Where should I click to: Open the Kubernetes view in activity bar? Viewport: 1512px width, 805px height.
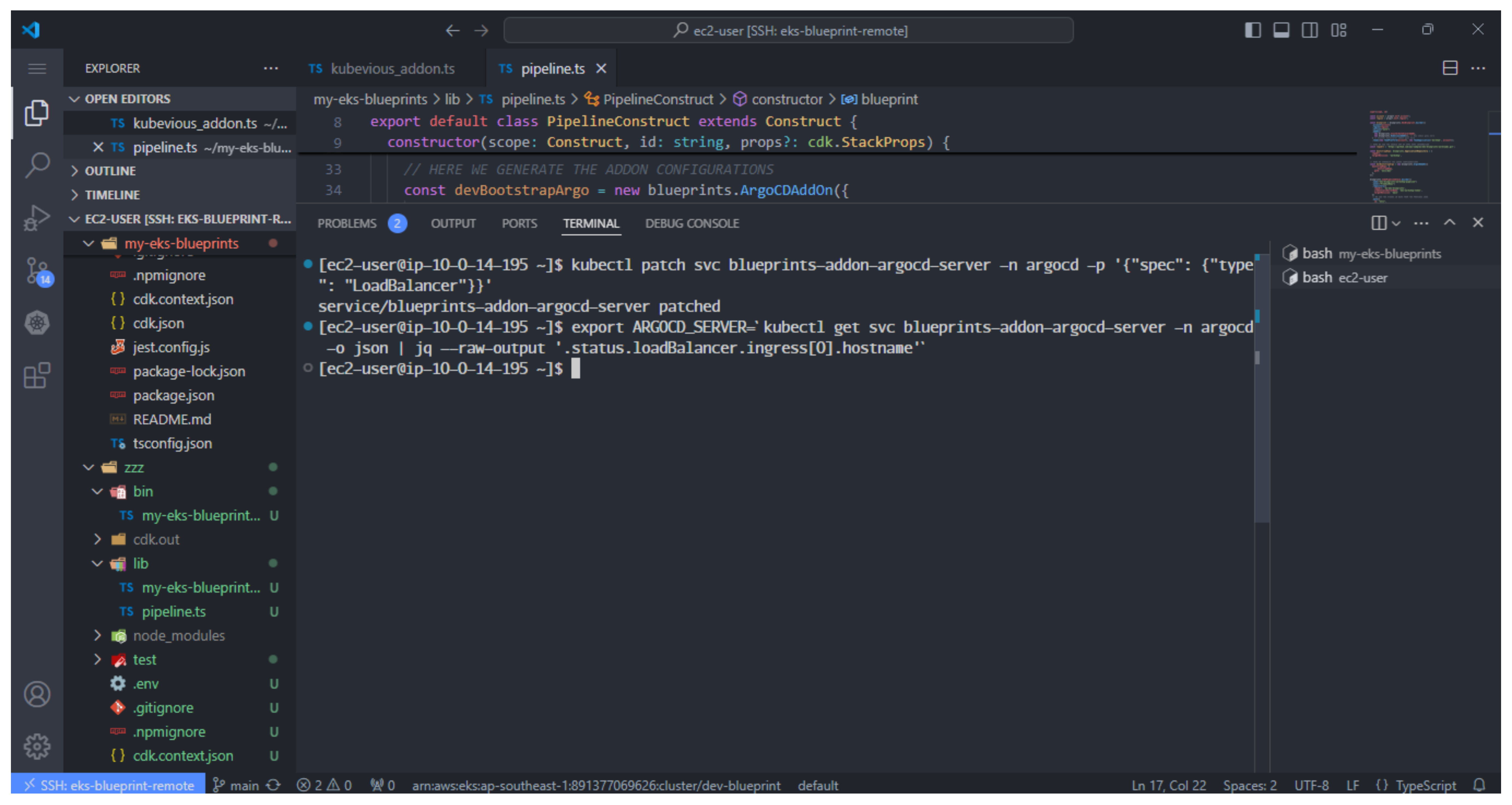pyautogui.click(x=37, y=323)
